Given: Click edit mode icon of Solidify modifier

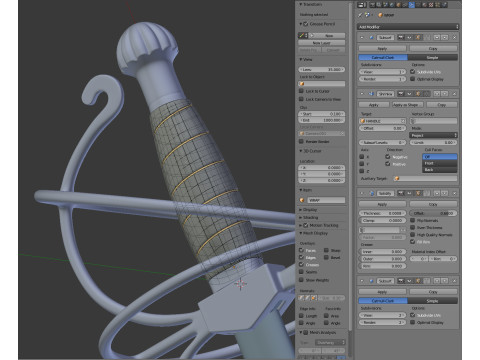Looking at the screenshot, I should (x=418, y=193).
